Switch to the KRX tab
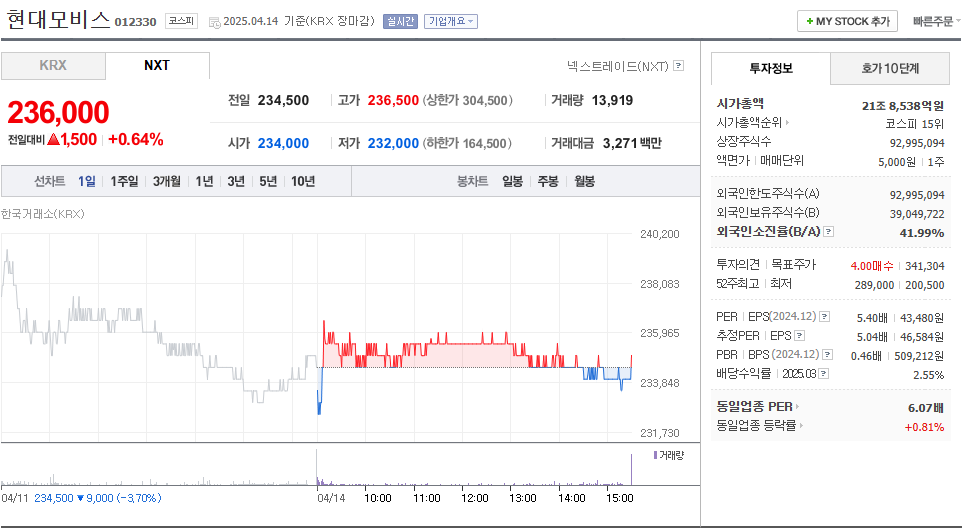 [53, 65]
